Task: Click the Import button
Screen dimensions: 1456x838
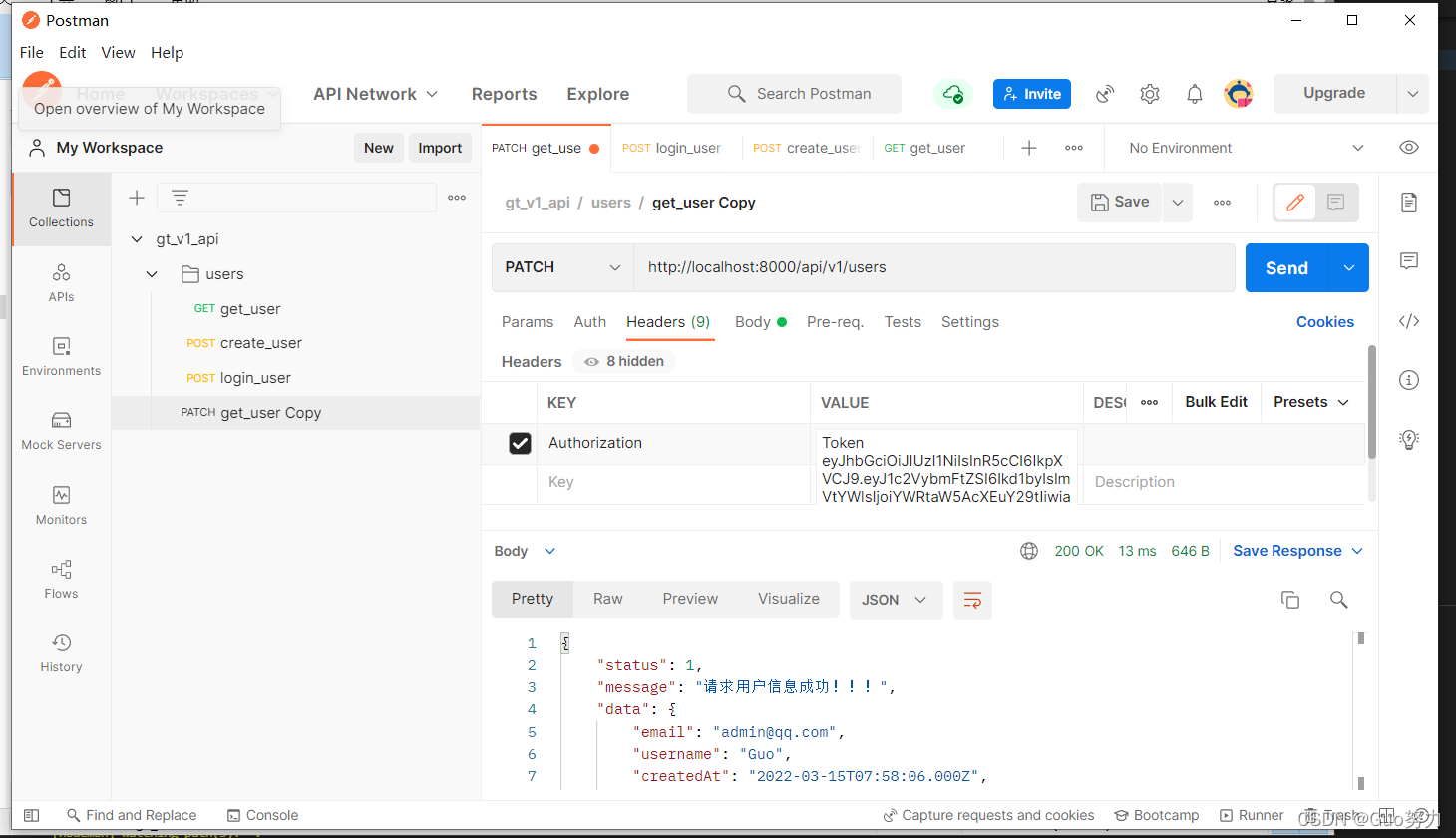Action: 440,148
